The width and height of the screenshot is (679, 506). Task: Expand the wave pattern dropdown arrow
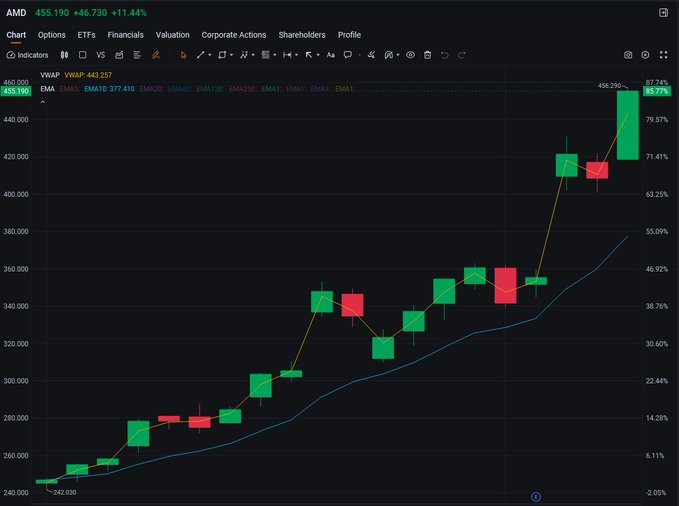tap(253, 55)
